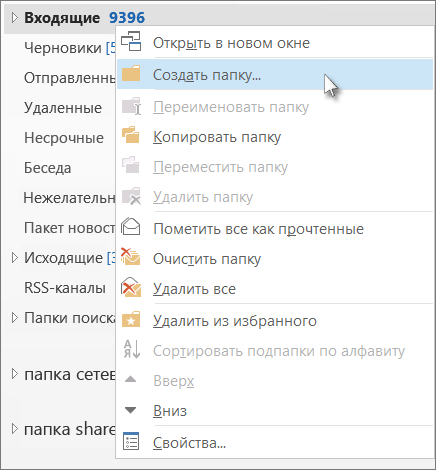The width and height of the screenshot is (436, 470).
Task: Open the Входящие folder
Action: [x=62, y=18]
